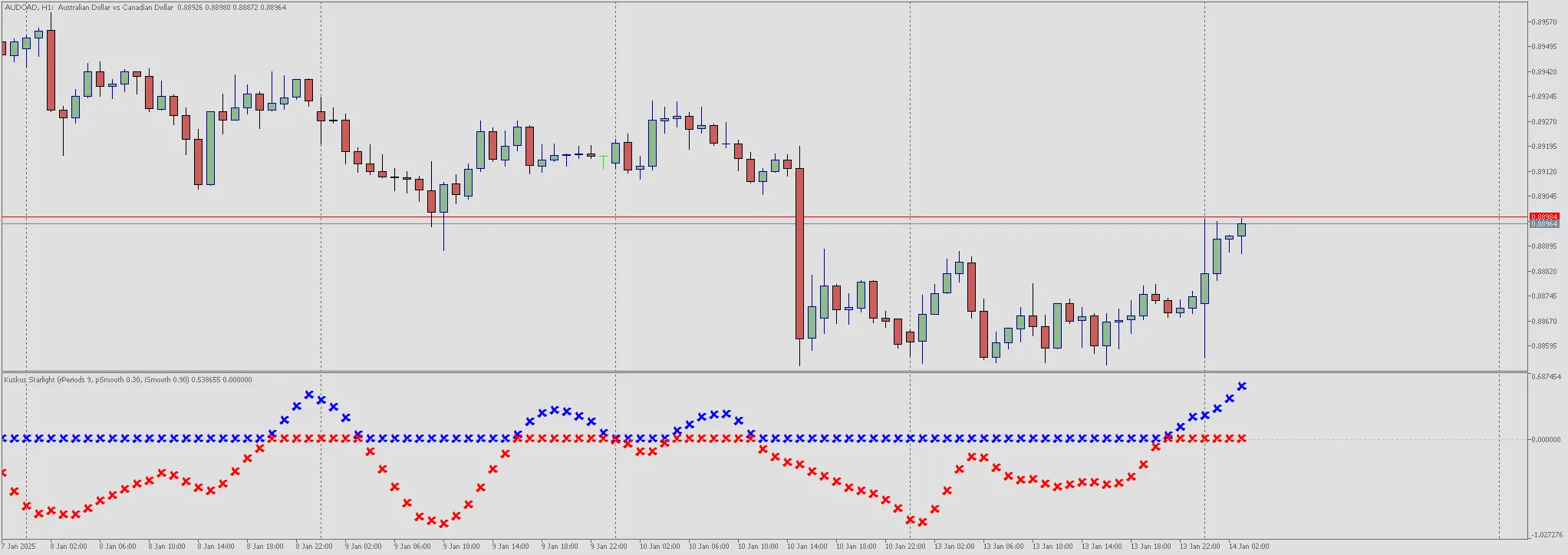Click the most recent green candle on the chart
The width and height of the screenshot is (1568, 555).
(1241, 230)
